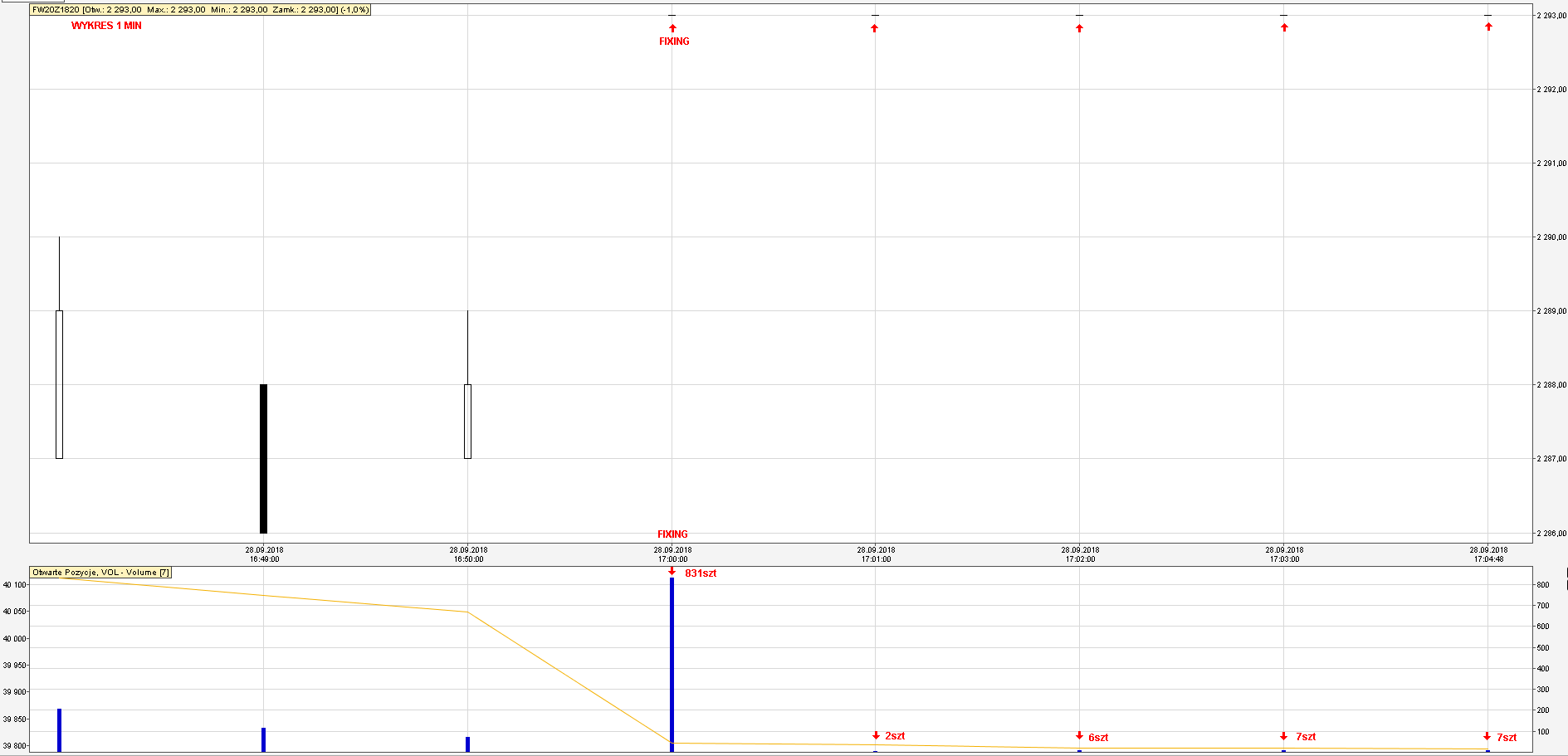Click the 2 290,00 price axis label
The image size is (1568, 756).
[x=1551, y=237]
